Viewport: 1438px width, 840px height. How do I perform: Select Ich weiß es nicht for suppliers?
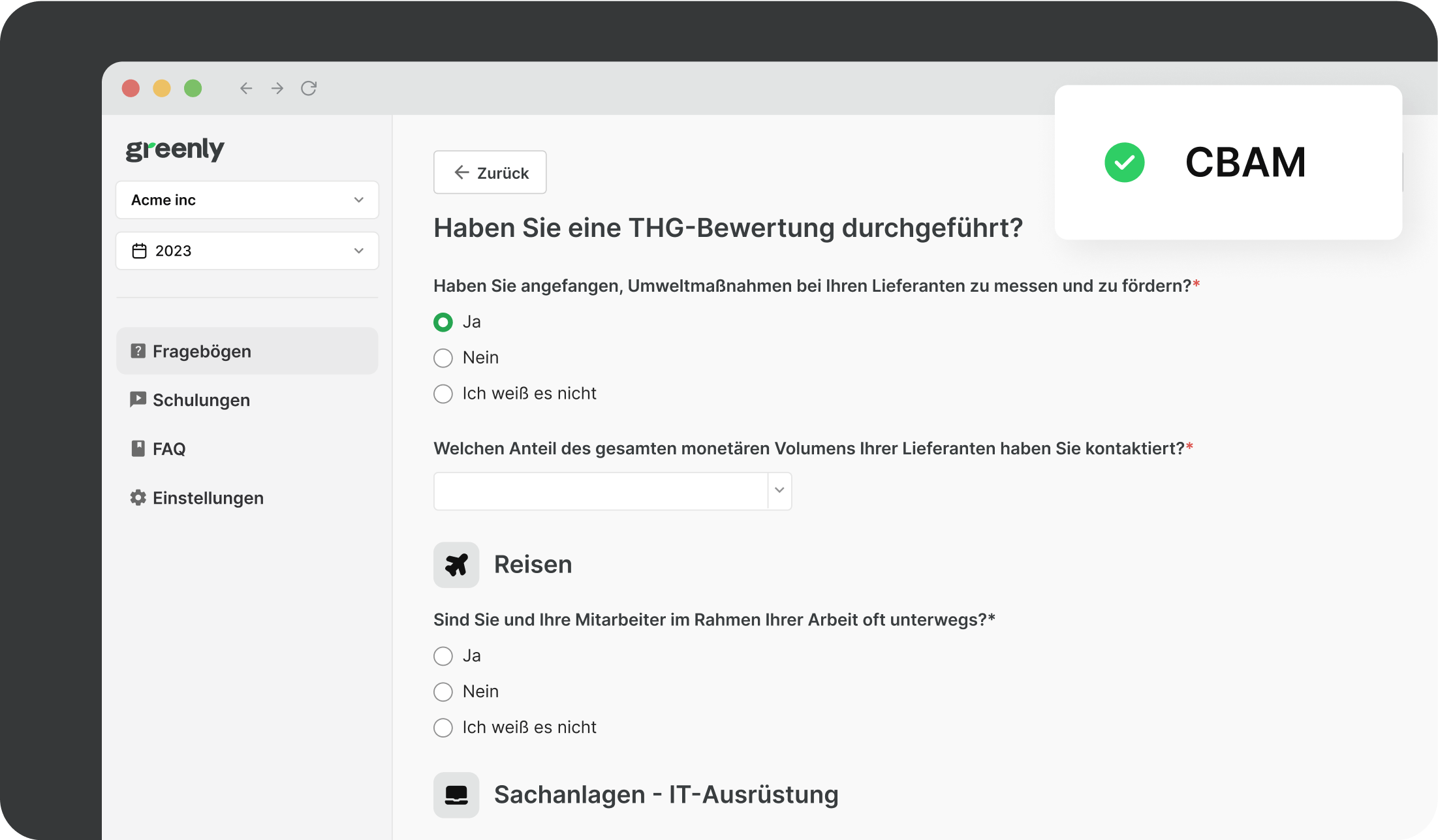(443, 394)
